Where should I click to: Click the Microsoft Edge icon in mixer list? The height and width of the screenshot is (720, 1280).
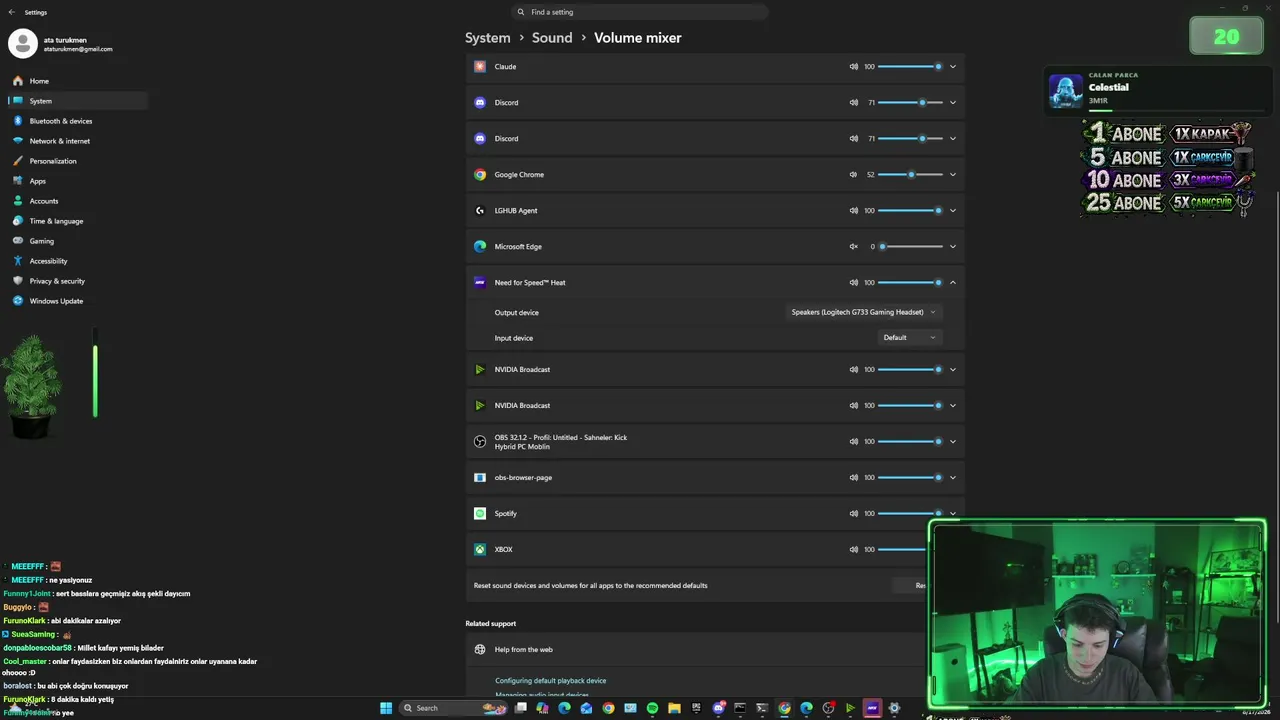coord(480,247)
